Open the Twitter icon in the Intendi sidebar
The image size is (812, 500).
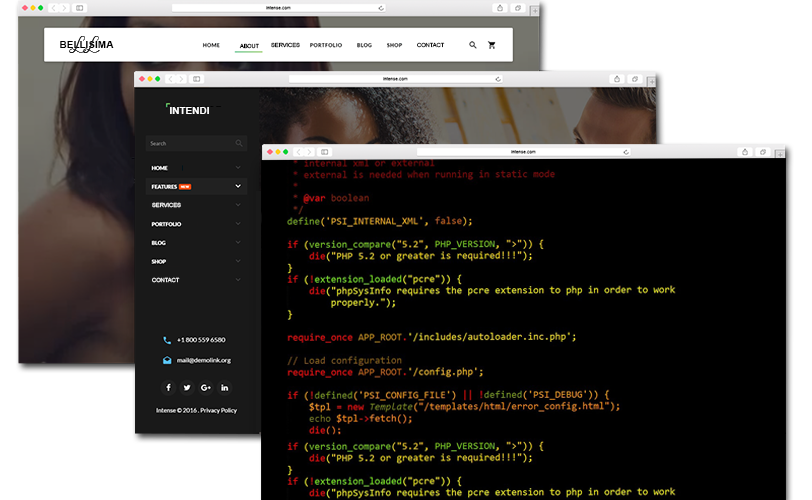[x=187, y=387]
